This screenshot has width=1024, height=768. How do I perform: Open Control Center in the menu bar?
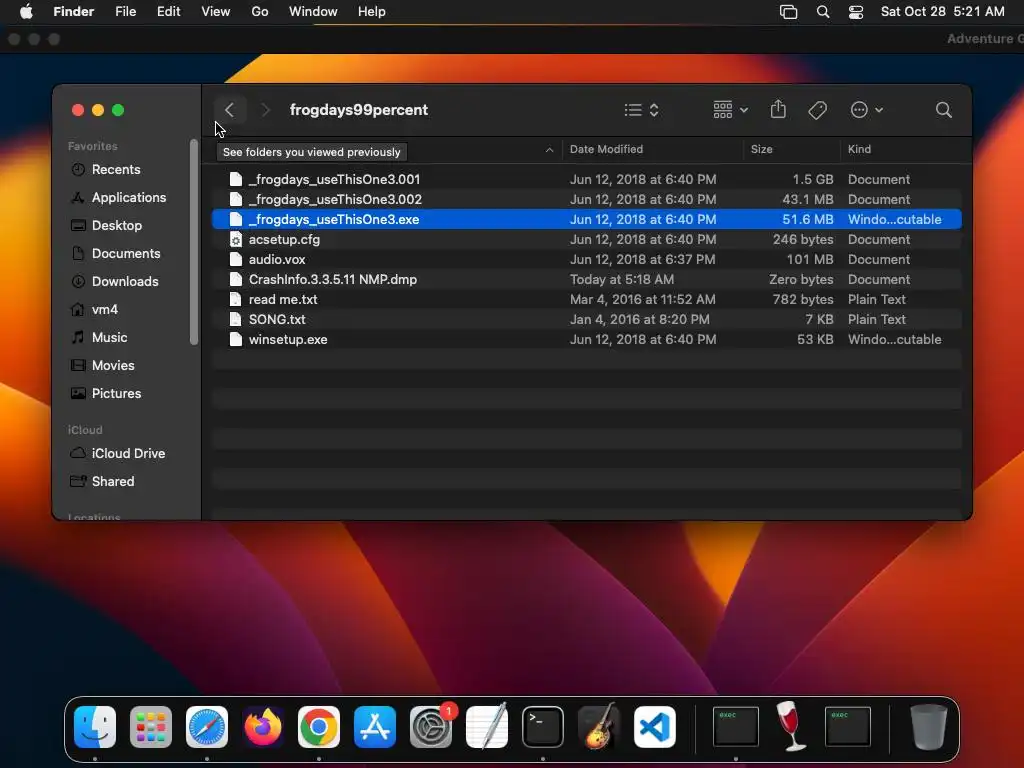pyautogui.click(x=856, y=12)
